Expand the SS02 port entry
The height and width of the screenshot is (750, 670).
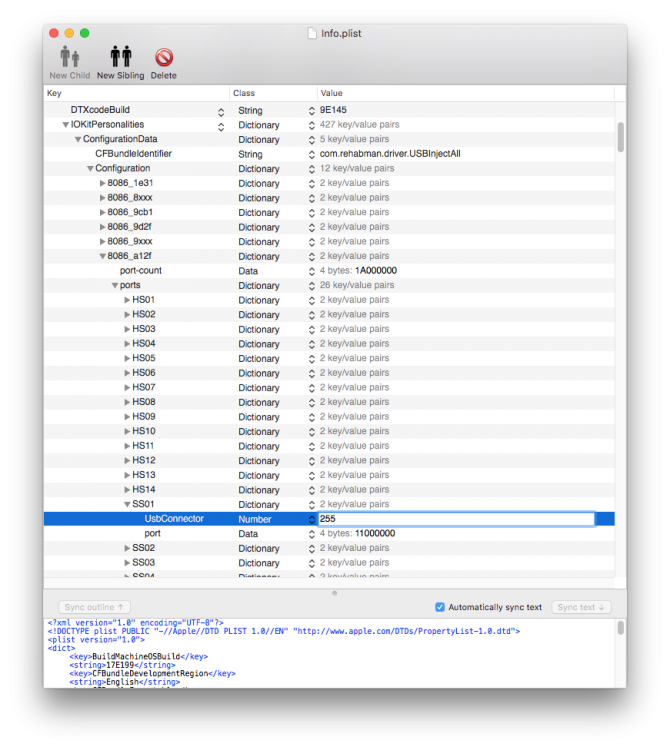click(127, 548)
